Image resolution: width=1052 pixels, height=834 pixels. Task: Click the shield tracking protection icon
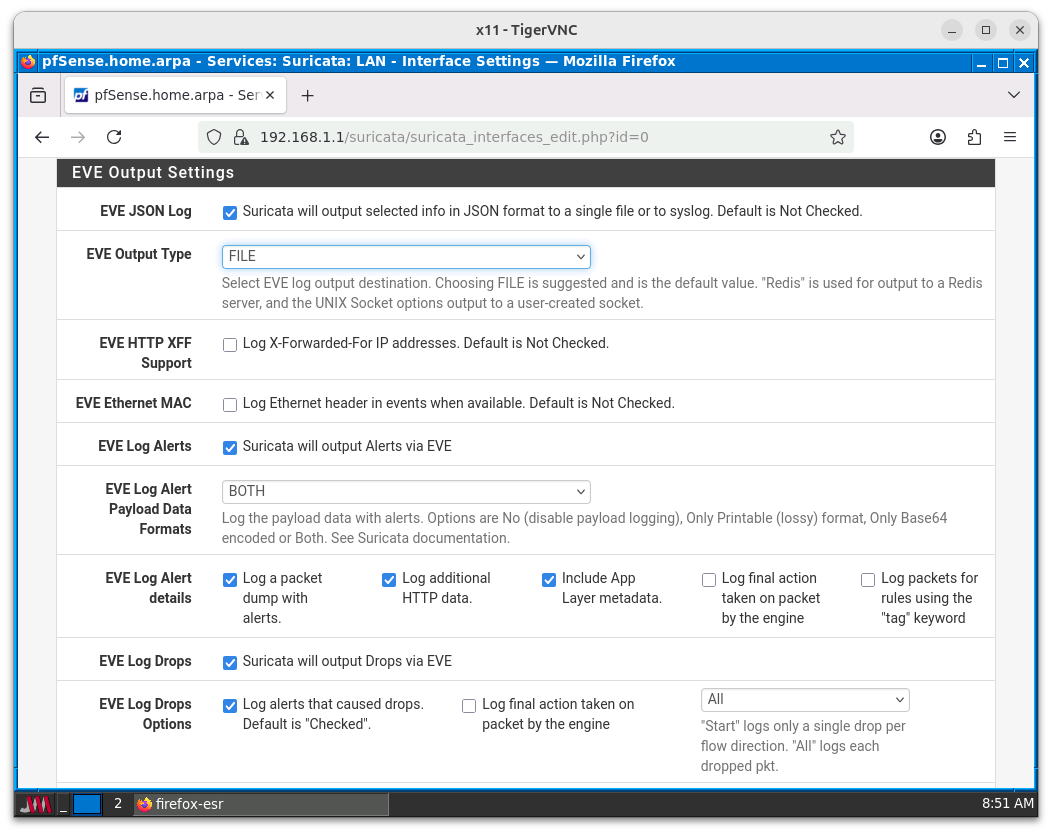point(214,138)
